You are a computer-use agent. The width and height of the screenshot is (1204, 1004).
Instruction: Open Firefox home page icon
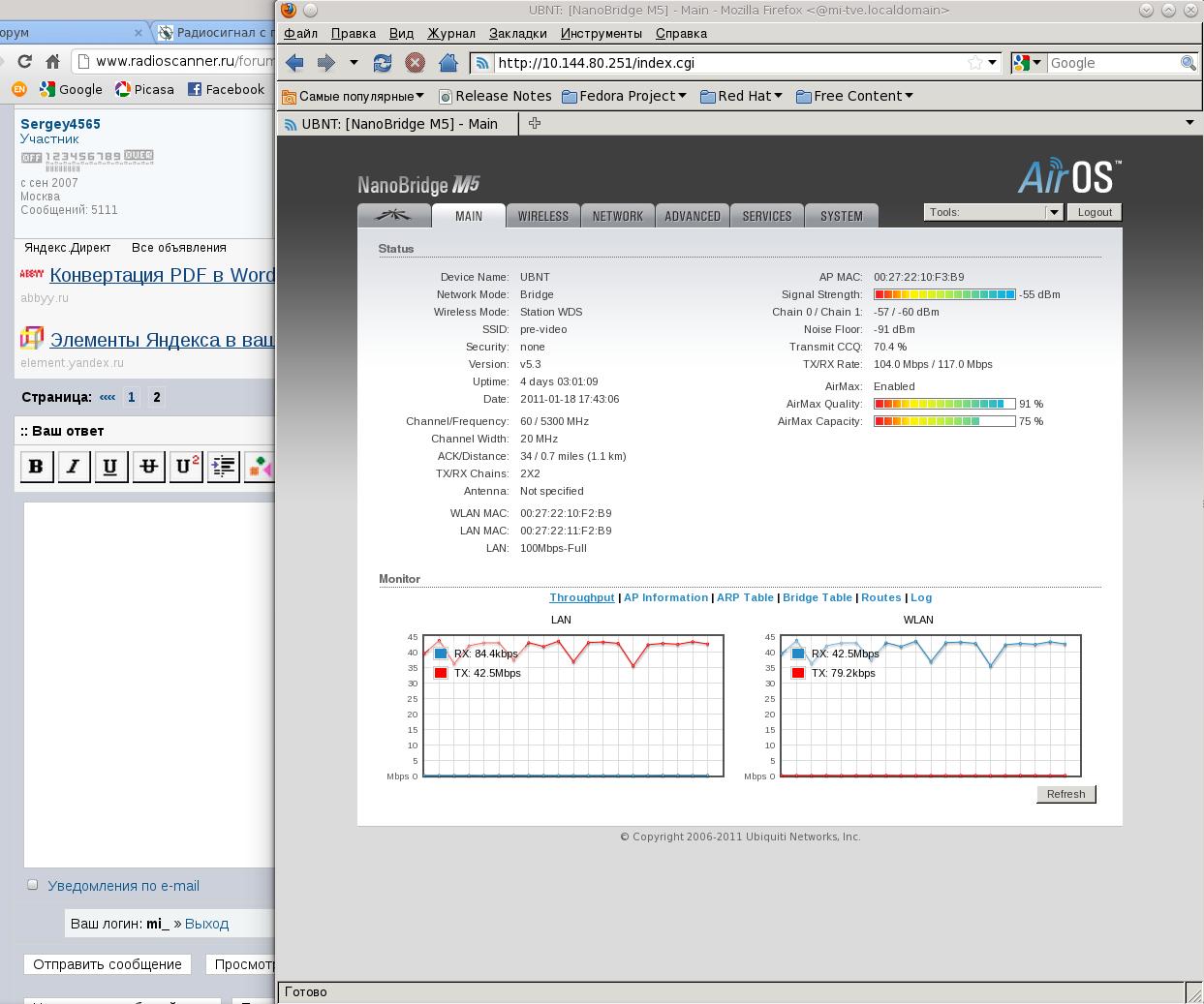click(448, 63)
